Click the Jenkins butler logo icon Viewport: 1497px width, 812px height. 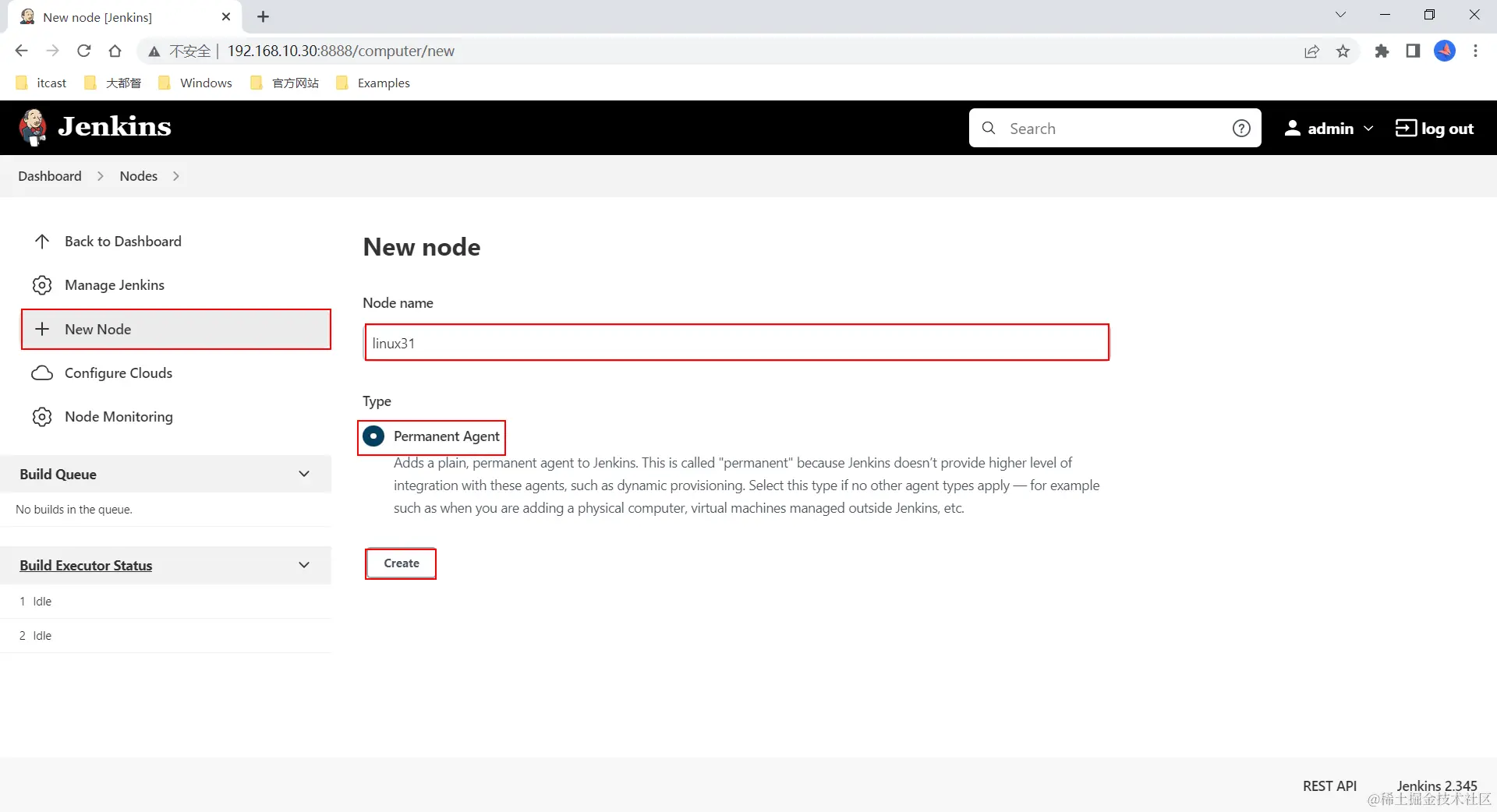point(32,127)
